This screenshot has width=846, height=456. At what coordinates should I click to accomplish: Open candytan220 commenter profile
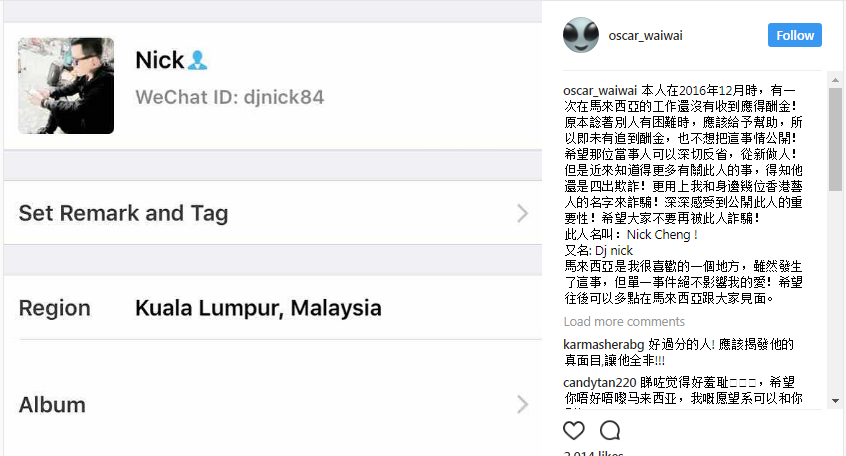[599, 383]
